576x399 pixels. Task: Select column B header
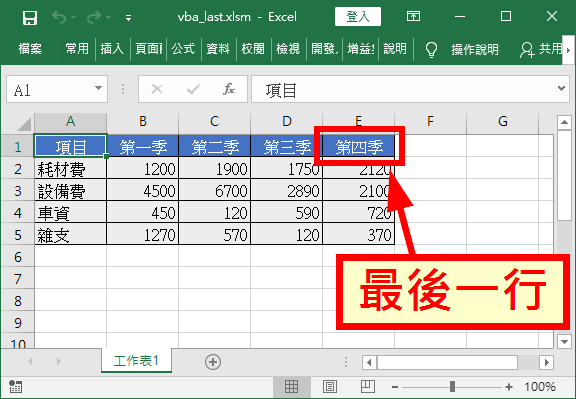tap(143, 121)
